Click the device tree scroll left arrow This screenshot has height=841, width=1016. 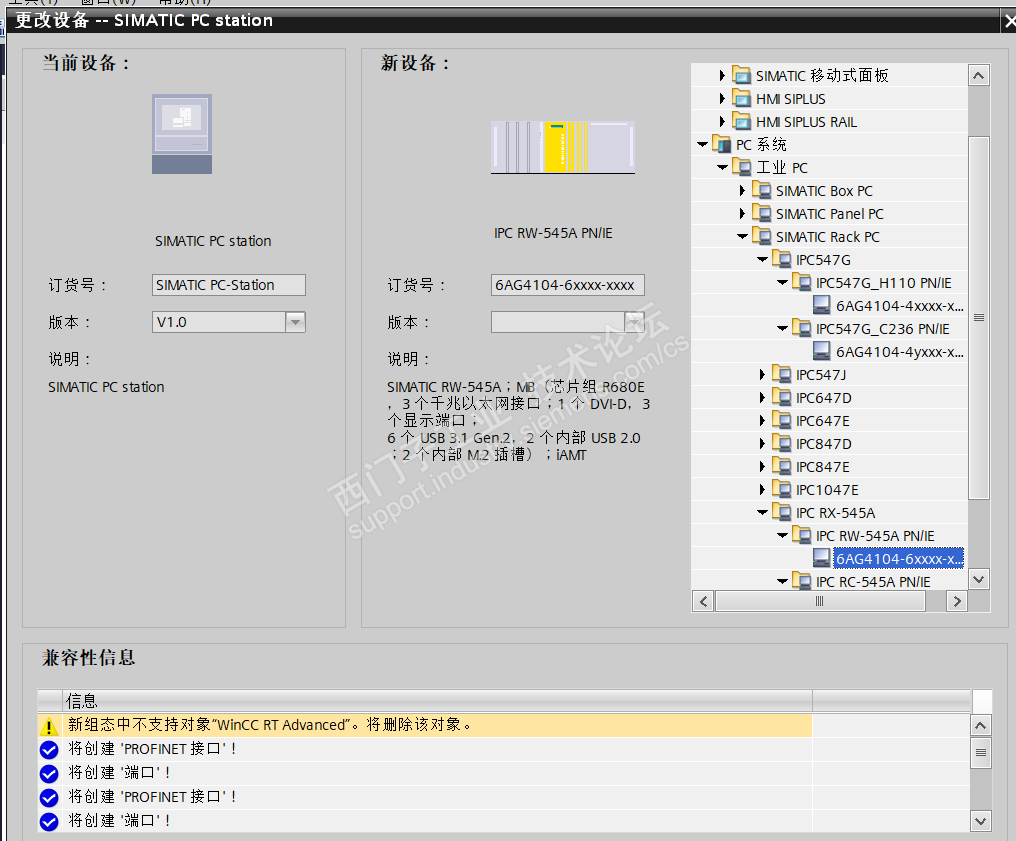(703, 601)
